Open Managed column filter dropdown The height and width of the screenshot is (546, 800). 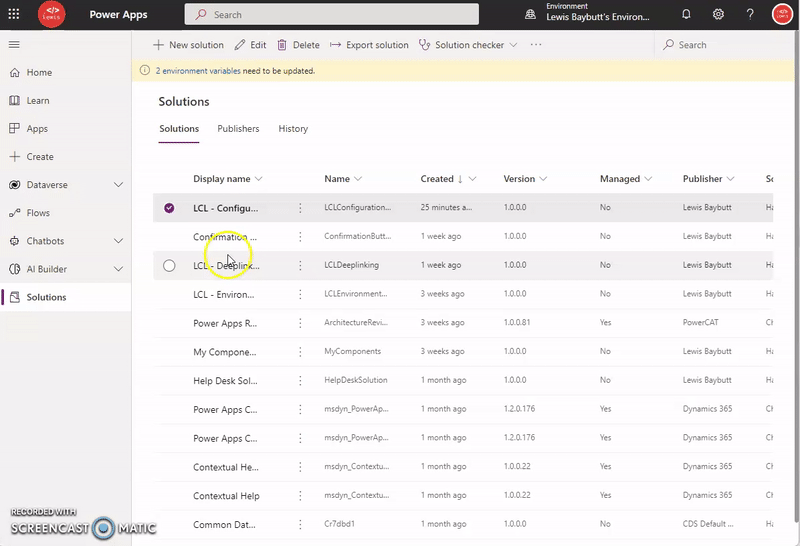648,179
